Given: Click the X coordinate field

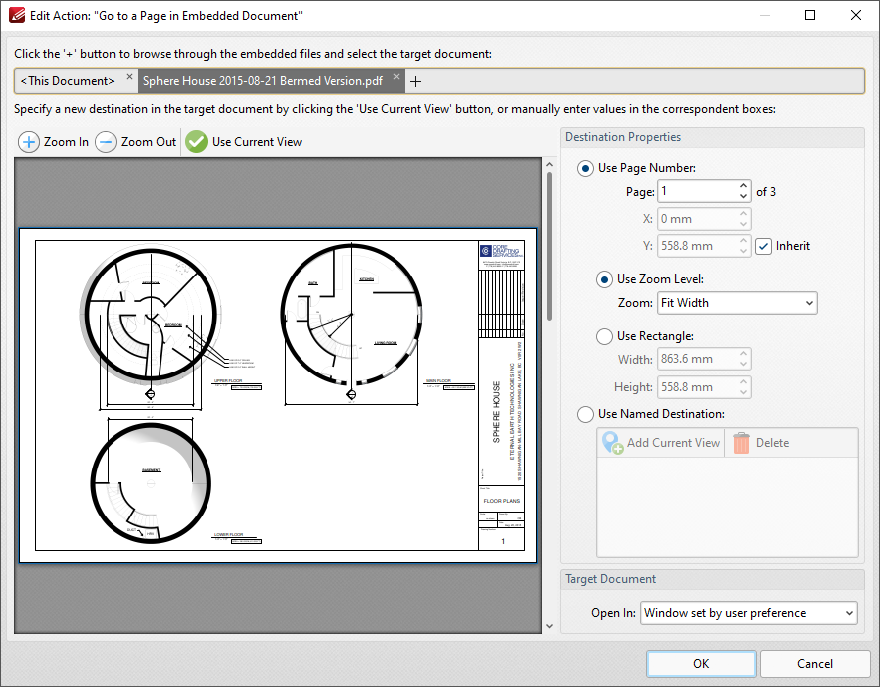Looking at the screenshot, I should point(697,219).
